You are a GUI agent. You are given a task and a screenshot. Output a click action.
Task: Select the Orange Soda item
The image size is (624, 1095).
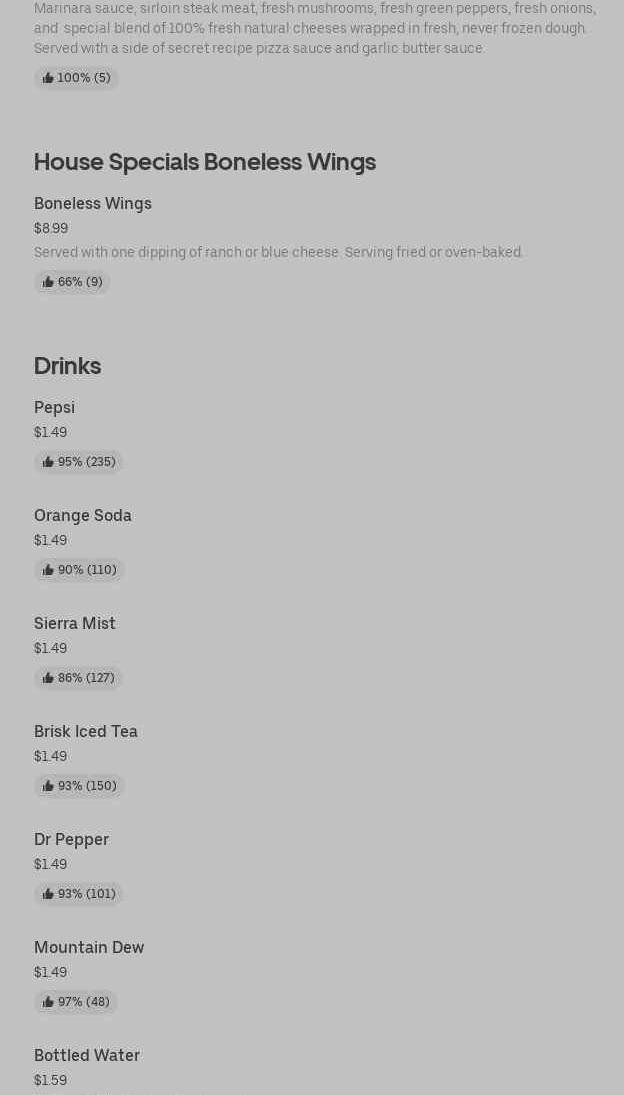pyautogui.click(x=83, y=515)
